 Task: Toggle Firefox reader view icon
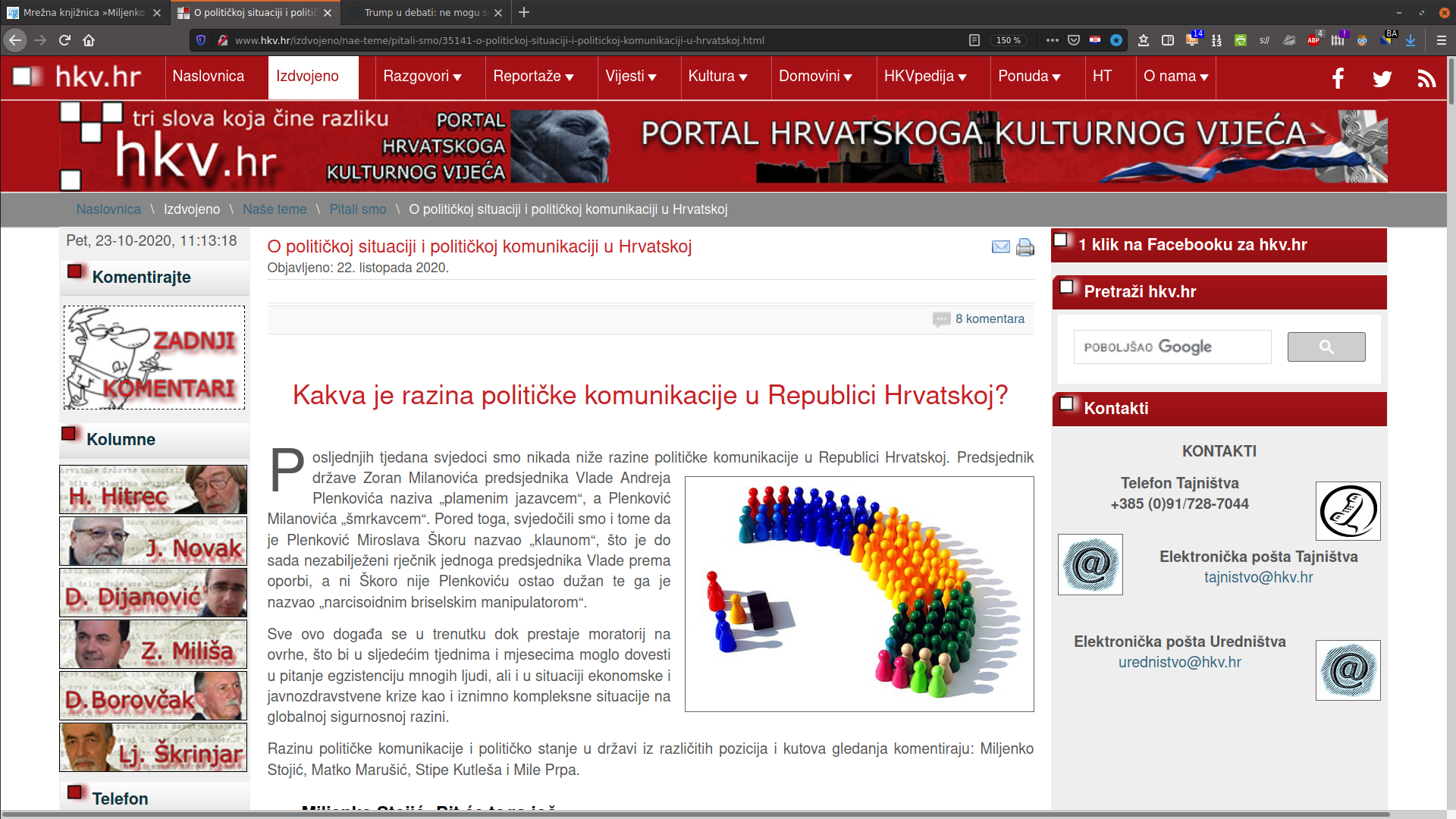[974, 40]
